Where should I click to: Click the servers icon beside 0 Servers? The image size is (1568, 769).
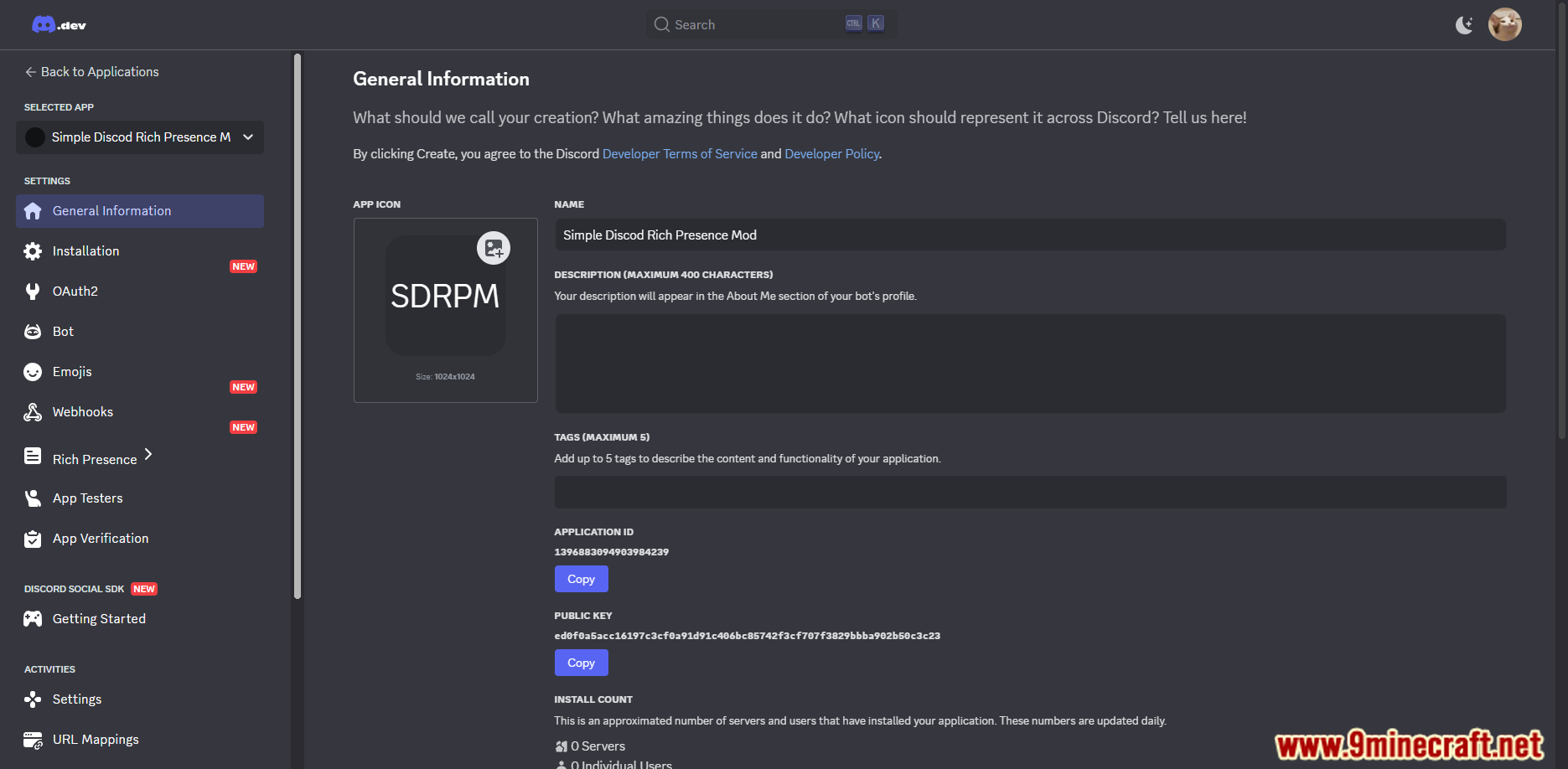click(x=561, y=746)
